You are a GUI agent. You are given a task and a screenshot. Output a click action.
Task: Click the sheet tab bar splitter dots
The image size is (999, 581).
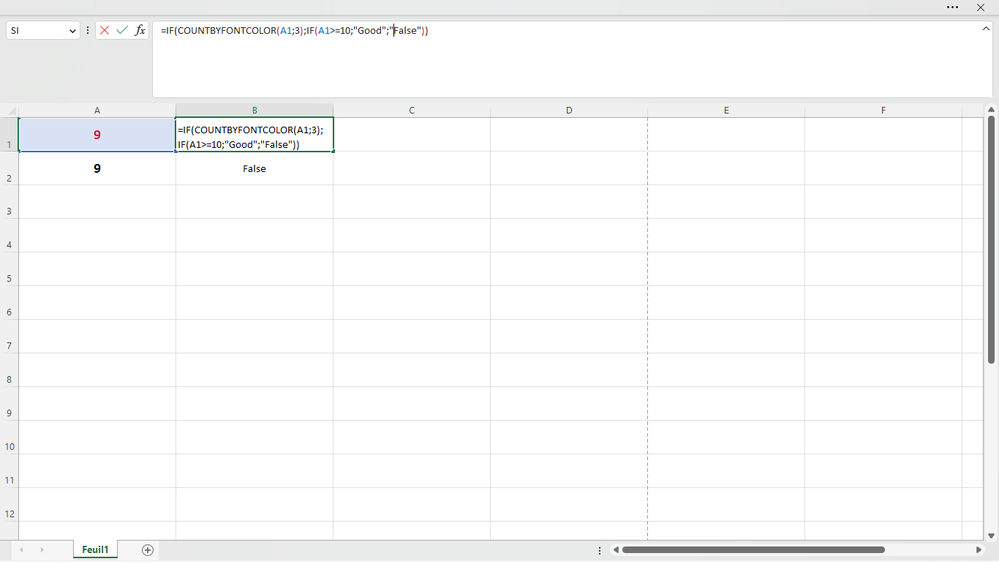click(600, 550)
